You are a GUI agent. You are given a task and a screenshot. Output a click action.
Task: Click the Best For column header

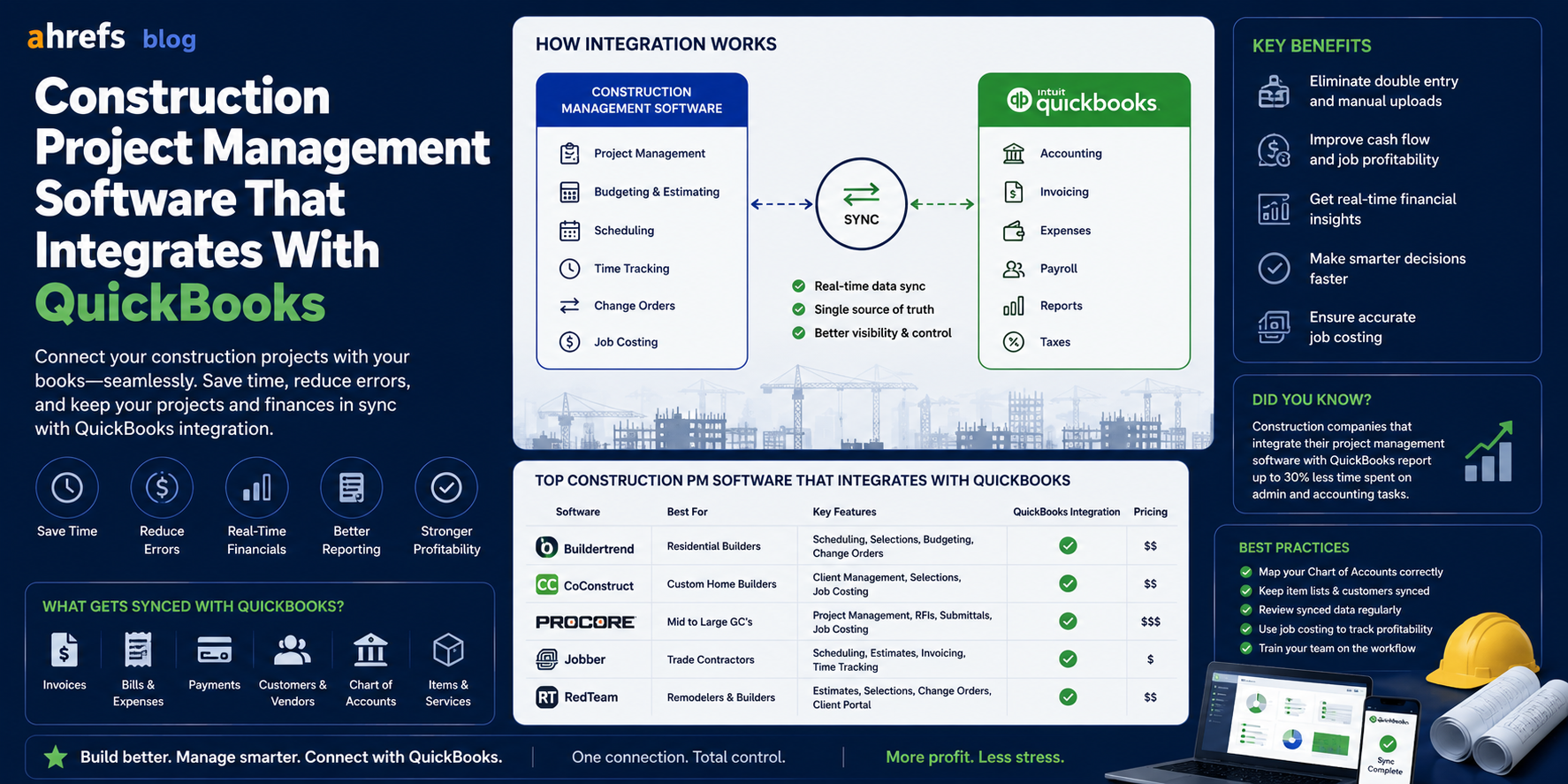click(x=687, y=512)
